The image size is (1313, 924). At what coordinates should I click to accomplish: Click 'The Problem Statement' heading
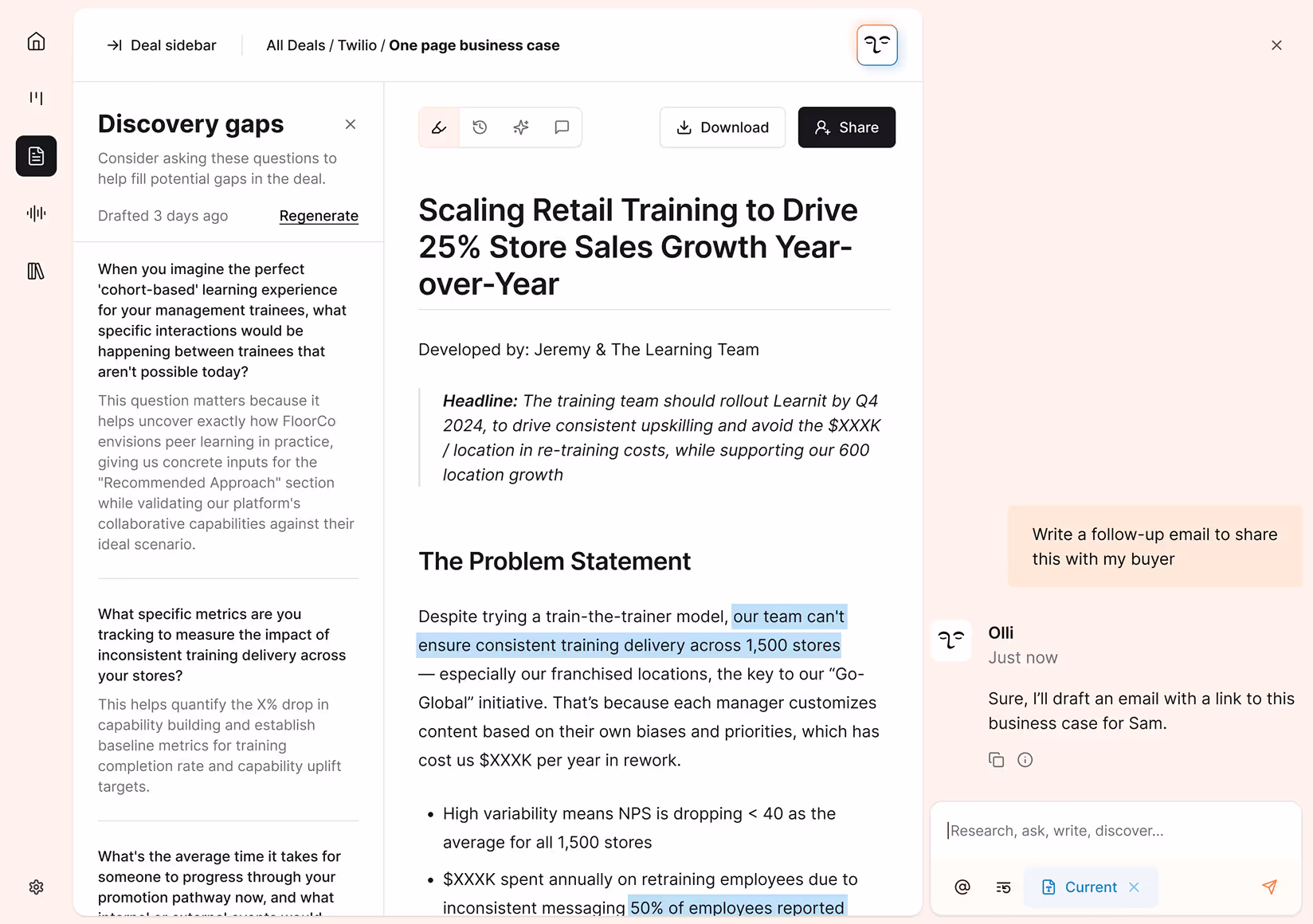(555, 562)
